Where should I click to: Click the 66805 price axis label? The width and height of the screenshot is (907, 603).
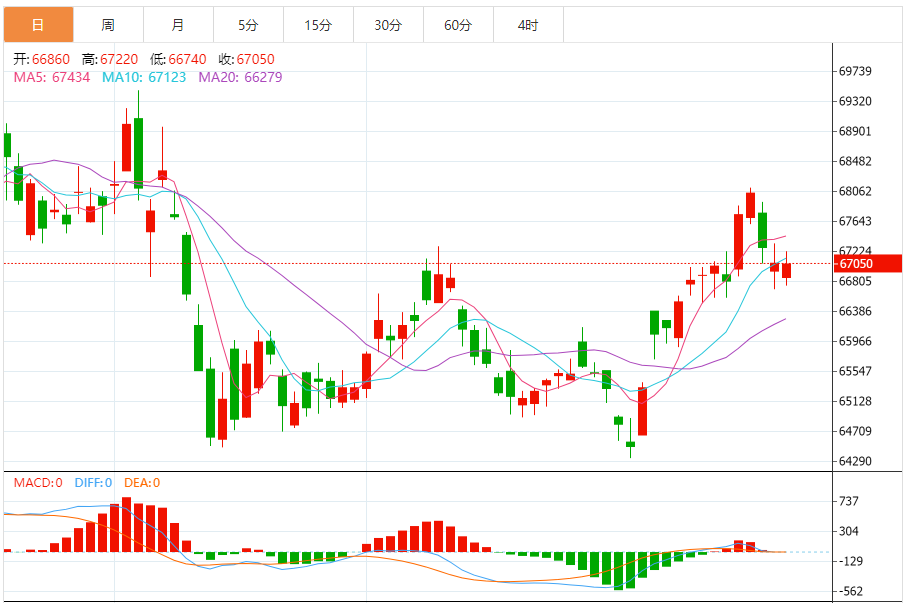click(855, 281)
